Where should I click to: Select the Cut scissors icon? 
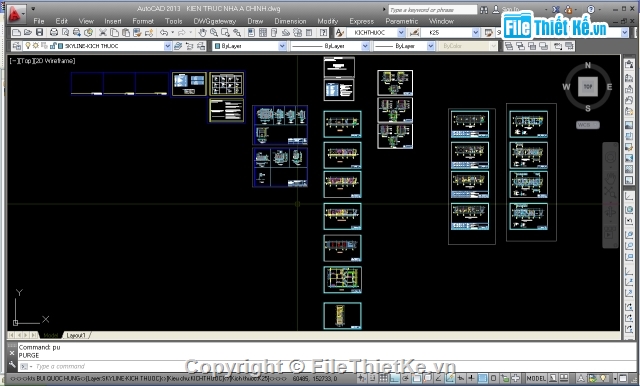click(x=103, y=32)
